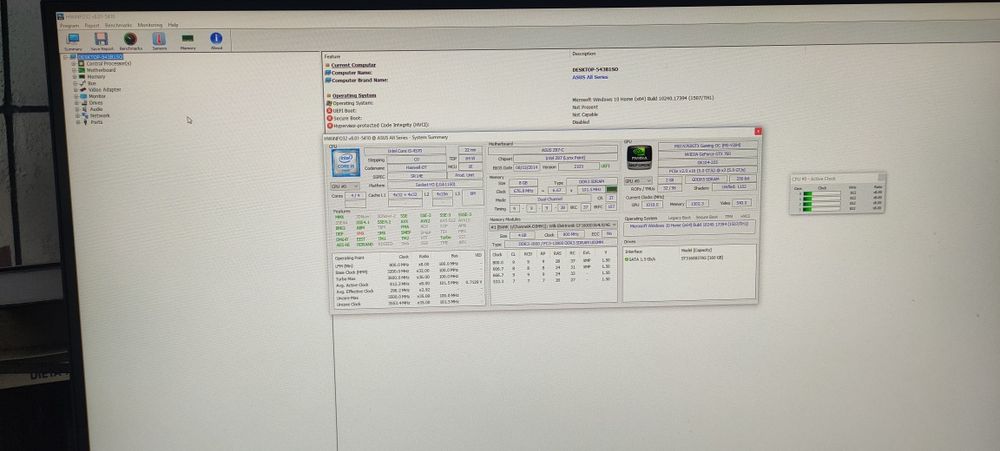Close the System Summary window

[758, 131]
